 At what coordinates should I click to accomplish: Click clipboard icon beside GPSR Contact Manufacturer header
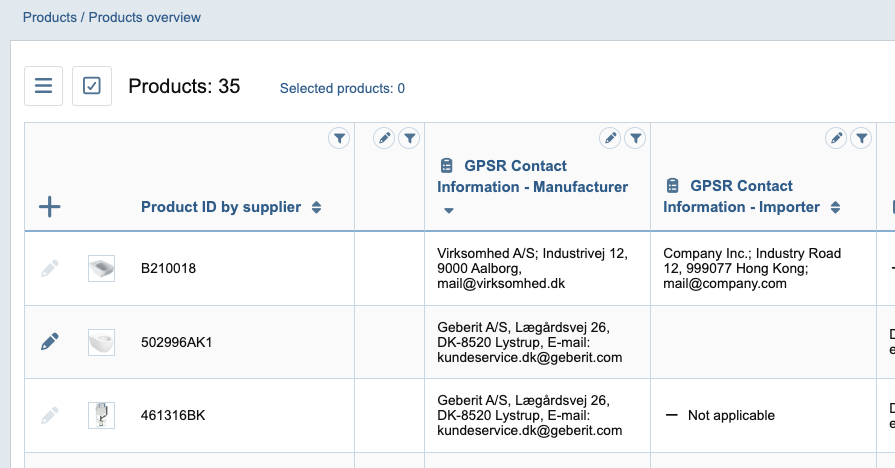point(446,166)
